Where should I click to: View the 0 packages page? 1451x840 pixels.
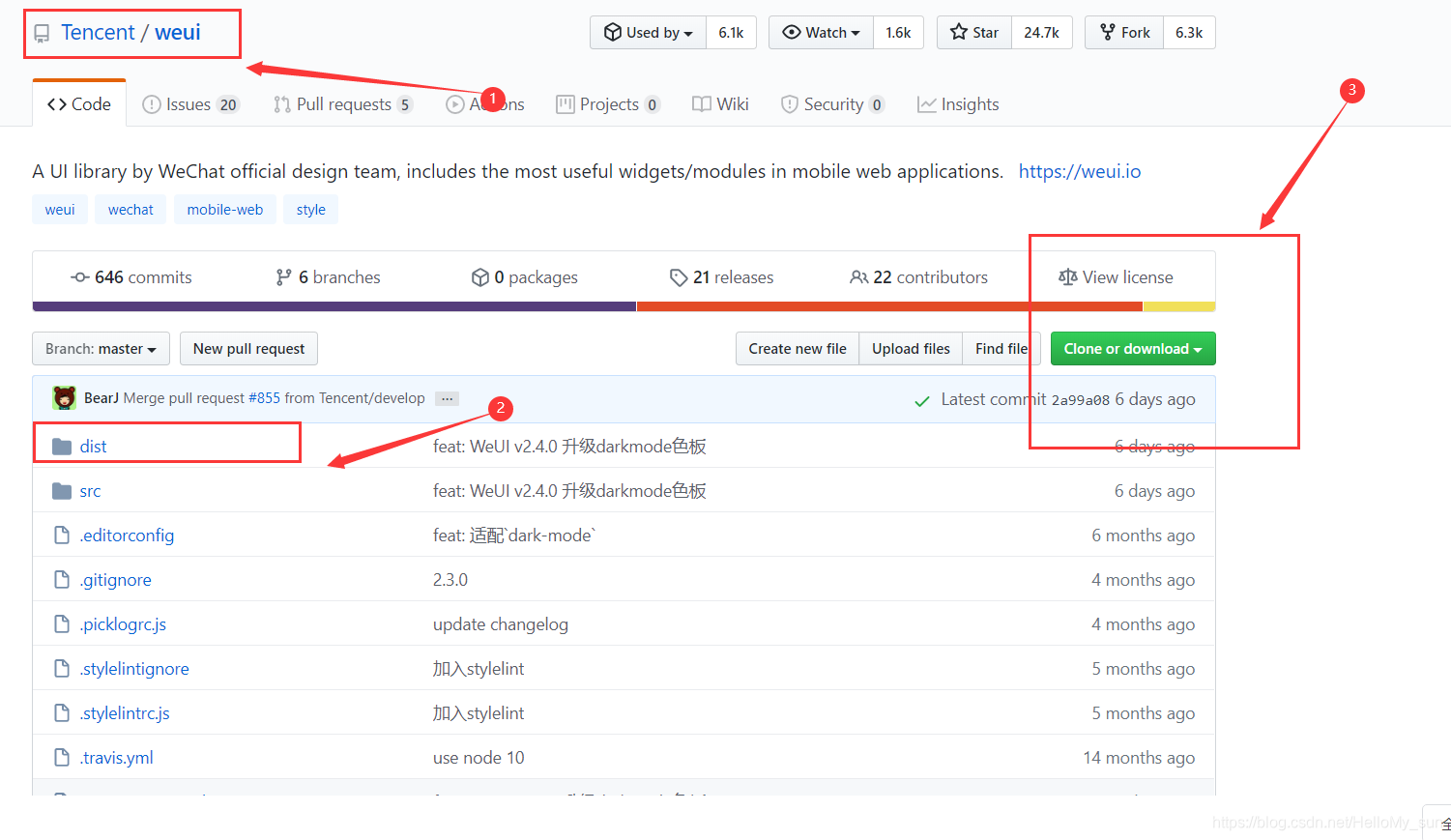[524, 277]
